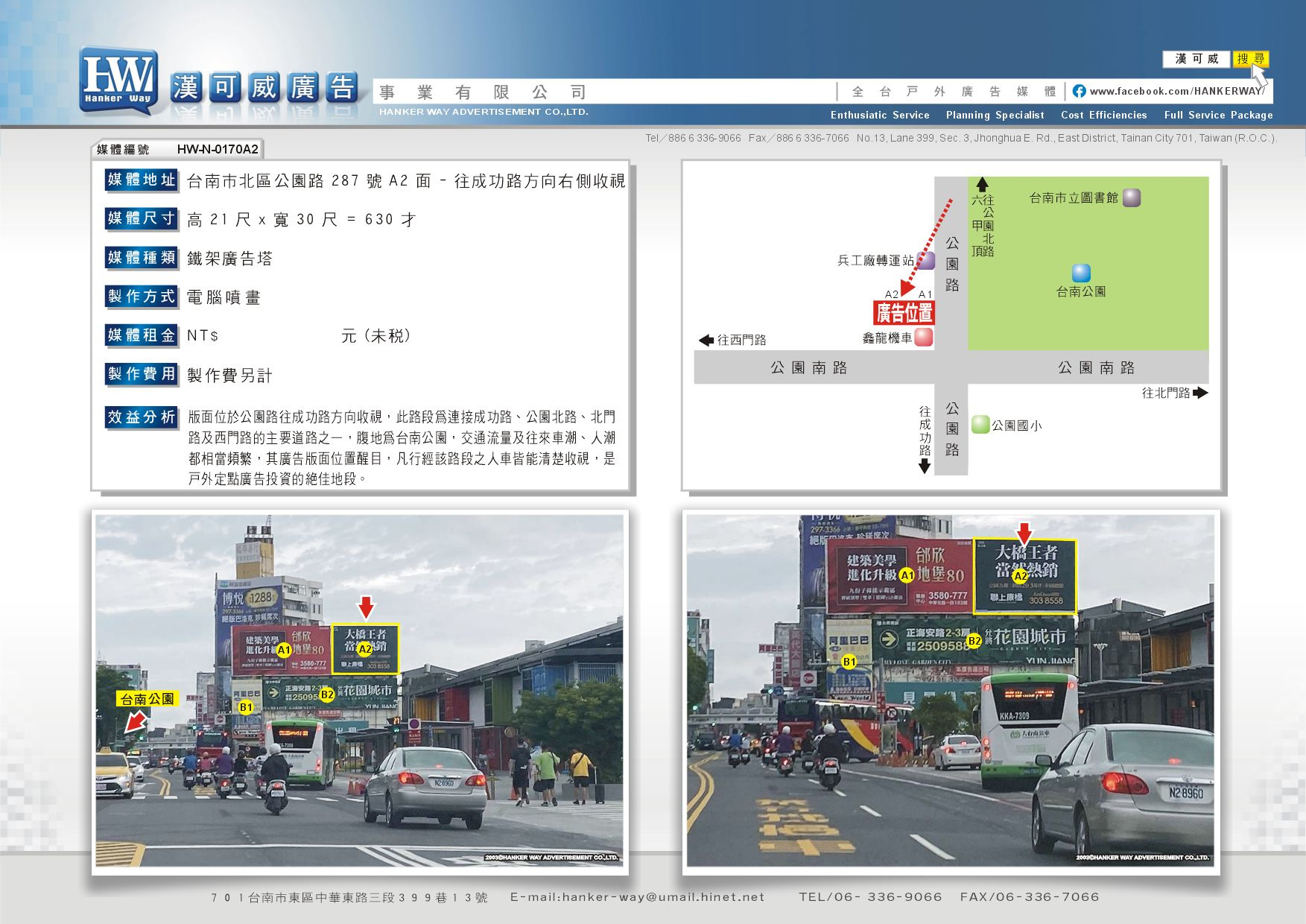Click the 往北門路 right arrow

(x=1200, y=393)
